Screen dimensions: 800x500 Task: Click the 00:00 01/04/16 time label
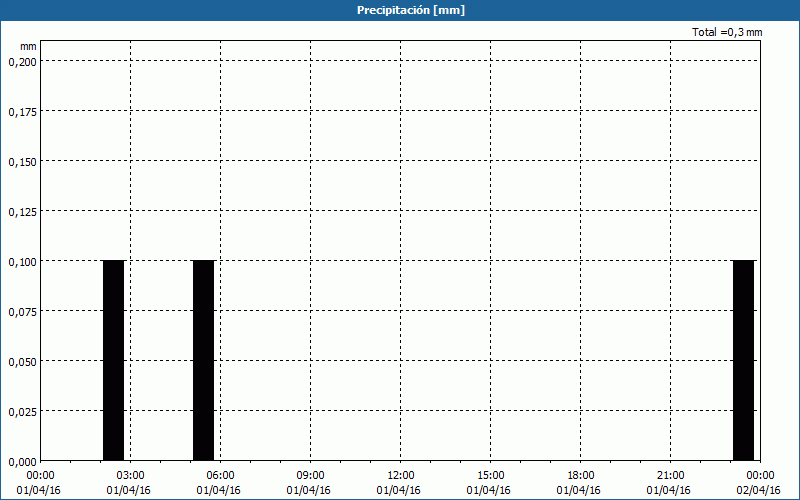tap(39, 483)
